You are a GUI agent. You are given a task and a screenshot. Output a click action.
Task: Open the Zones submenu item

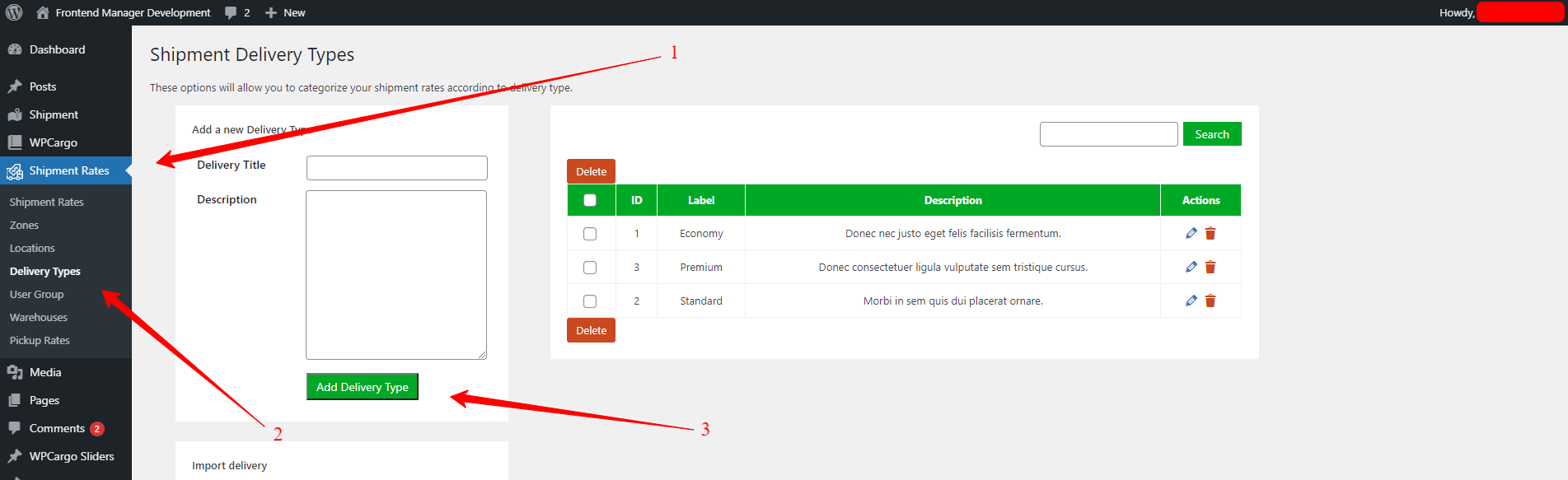coord(24,225)
